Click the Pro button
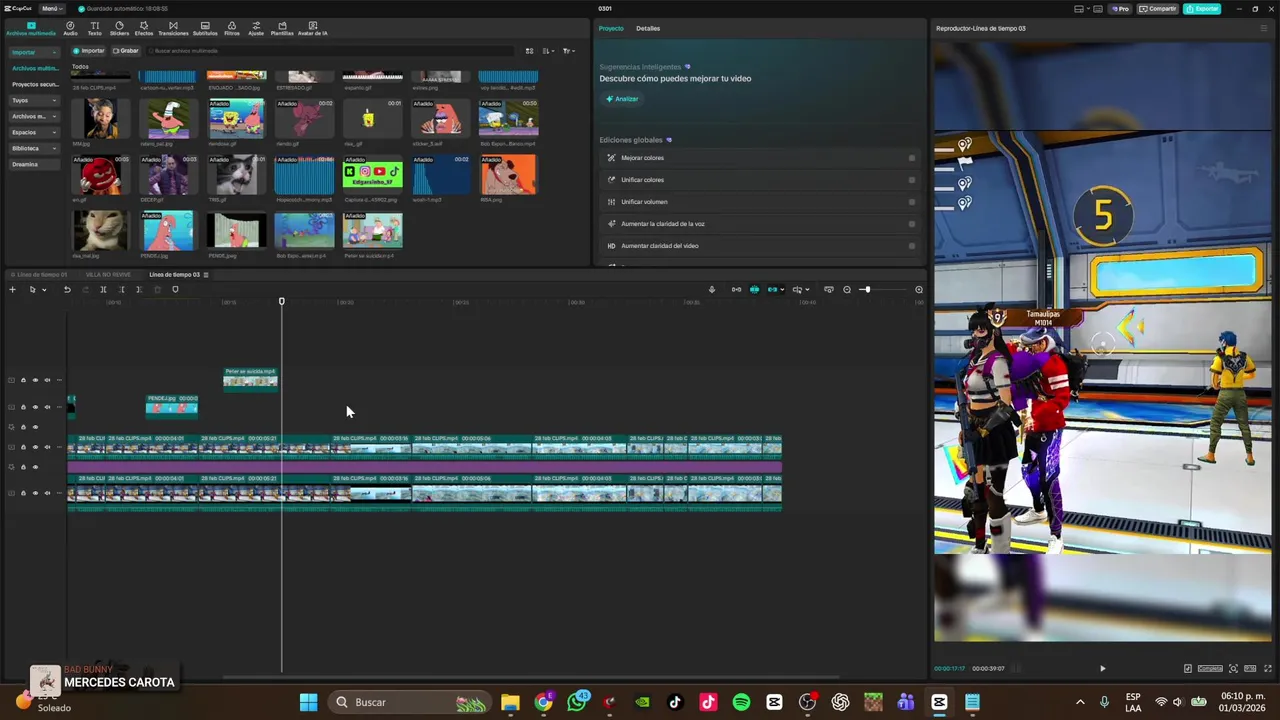Screen dimensions: 1280x720 point(1121,9)
